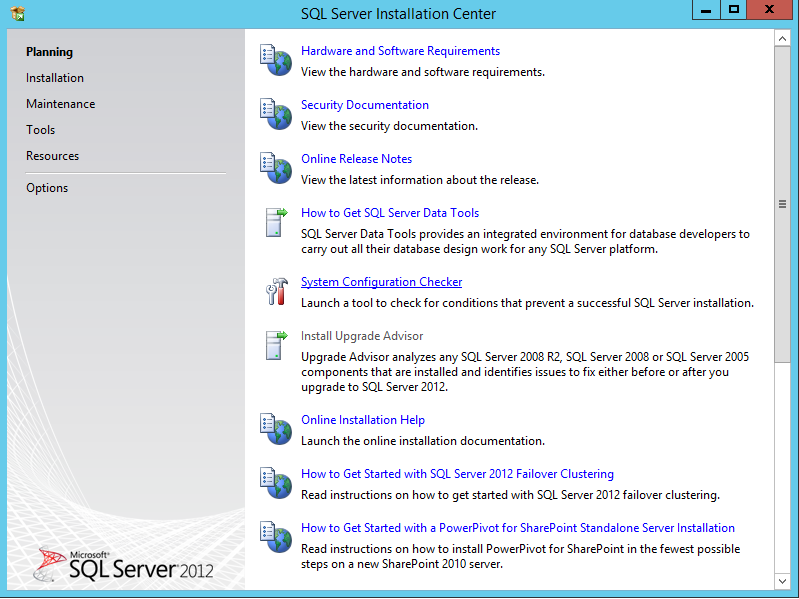The width and height of the screenshot is (799, 599).
Task: Click the scrollbar up arrow
Action: (x=782, y=38)
